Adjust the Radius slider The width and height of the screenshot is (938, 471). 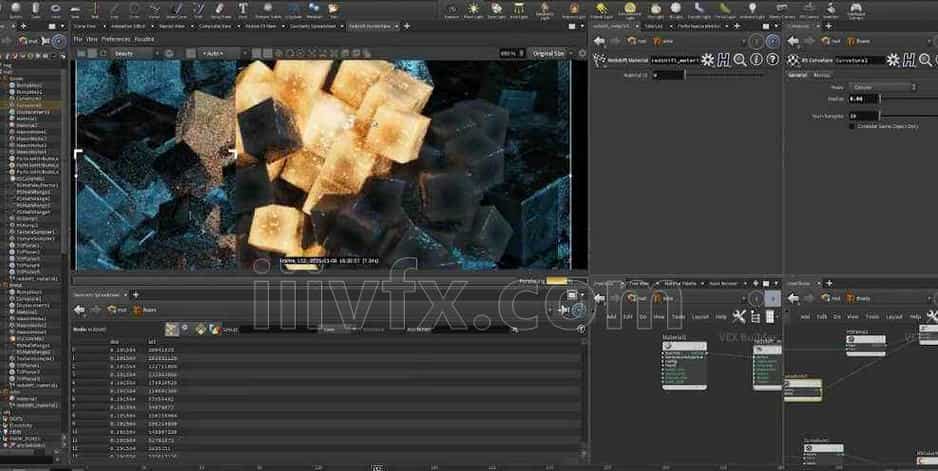coord(908,99)
